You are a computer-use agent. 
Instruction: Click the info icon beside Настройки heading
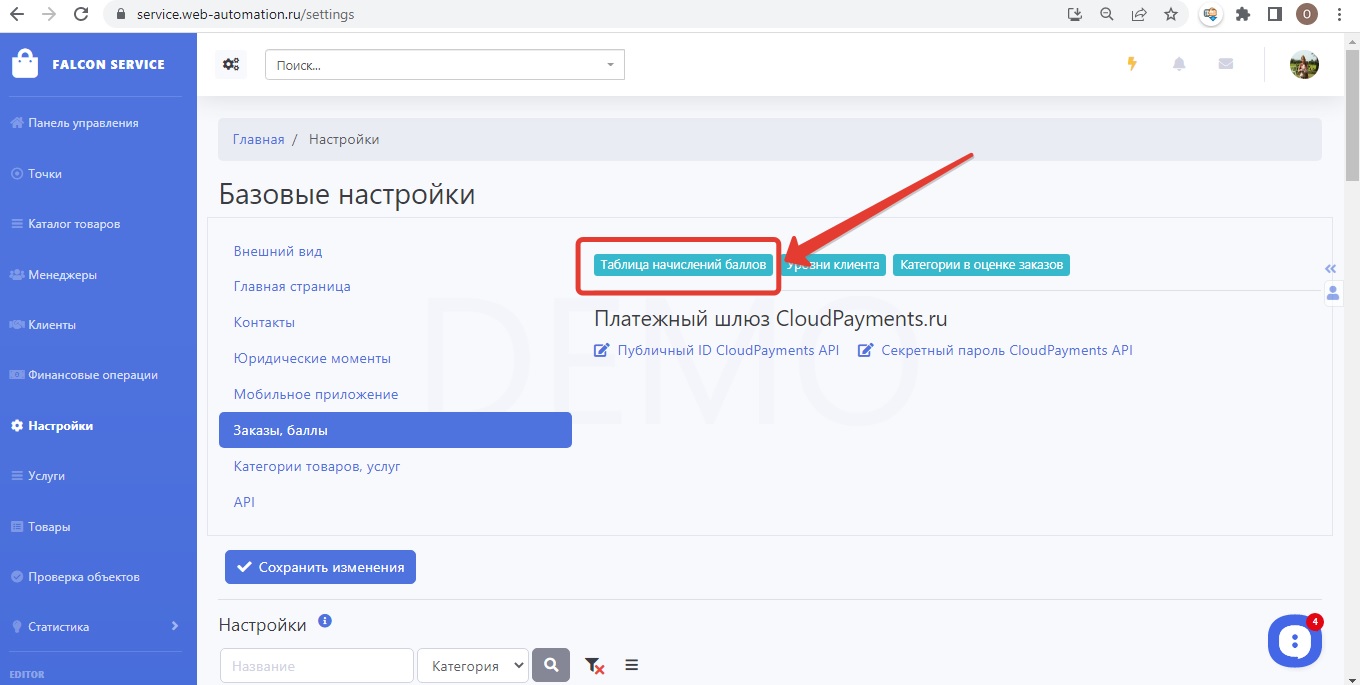[324, 621]
